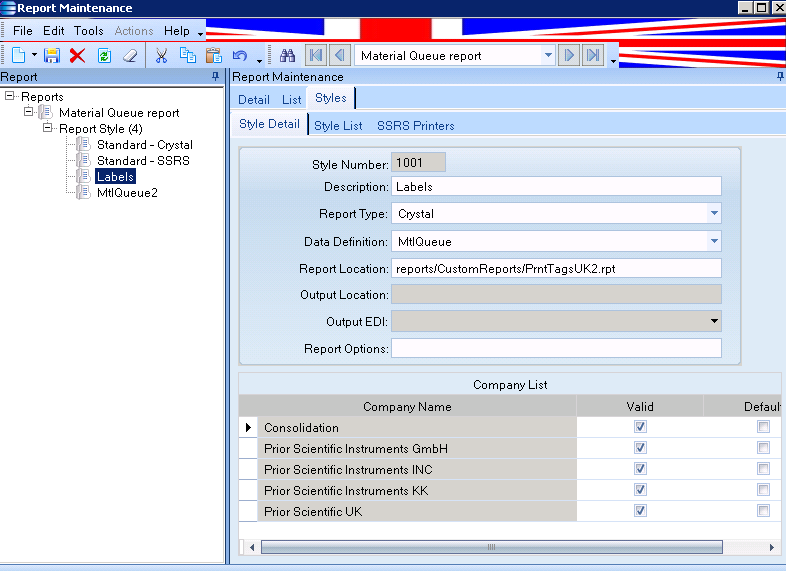Select the Labels tree item

(x=115, y=176)
